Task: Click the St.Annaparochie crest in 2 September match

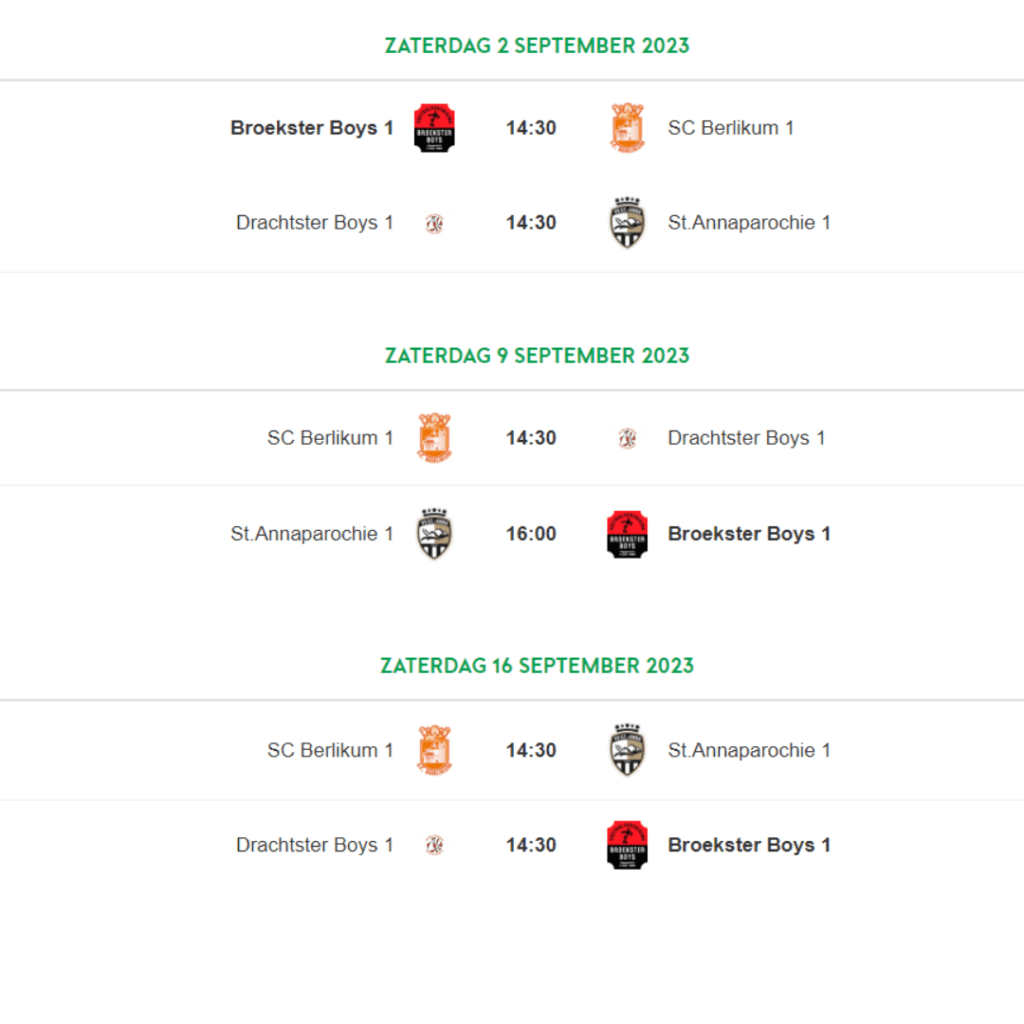Action: (627, 223)
